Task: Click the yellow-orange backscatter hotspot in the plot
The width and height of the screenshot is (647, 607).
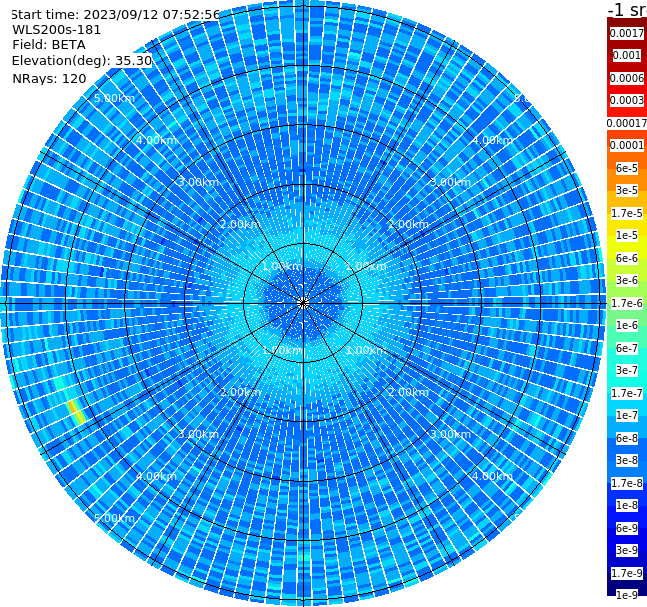Action: (x=76, y=412)
